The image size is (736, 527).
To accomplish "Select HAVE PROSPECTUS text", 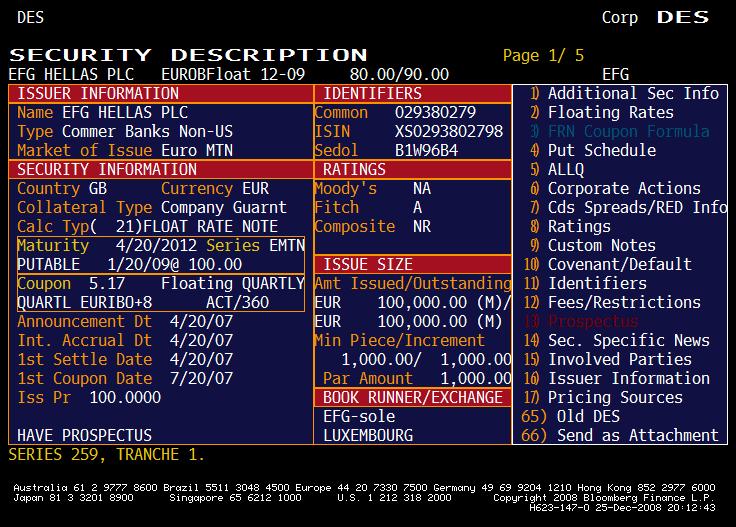I will pyautogui.click(x=84, y=435).
